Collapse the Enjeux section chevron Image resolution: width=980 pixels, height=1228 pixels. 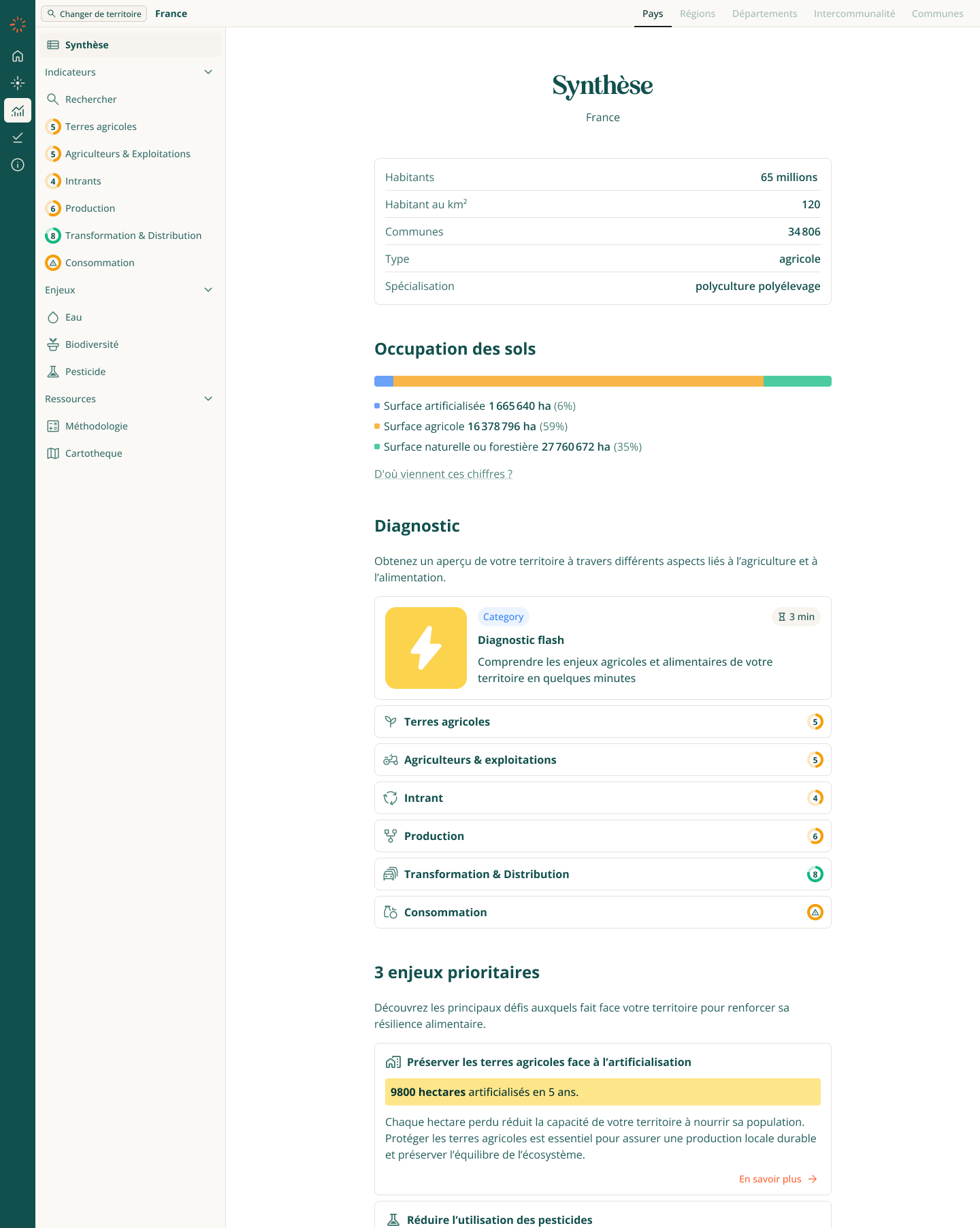208,290
